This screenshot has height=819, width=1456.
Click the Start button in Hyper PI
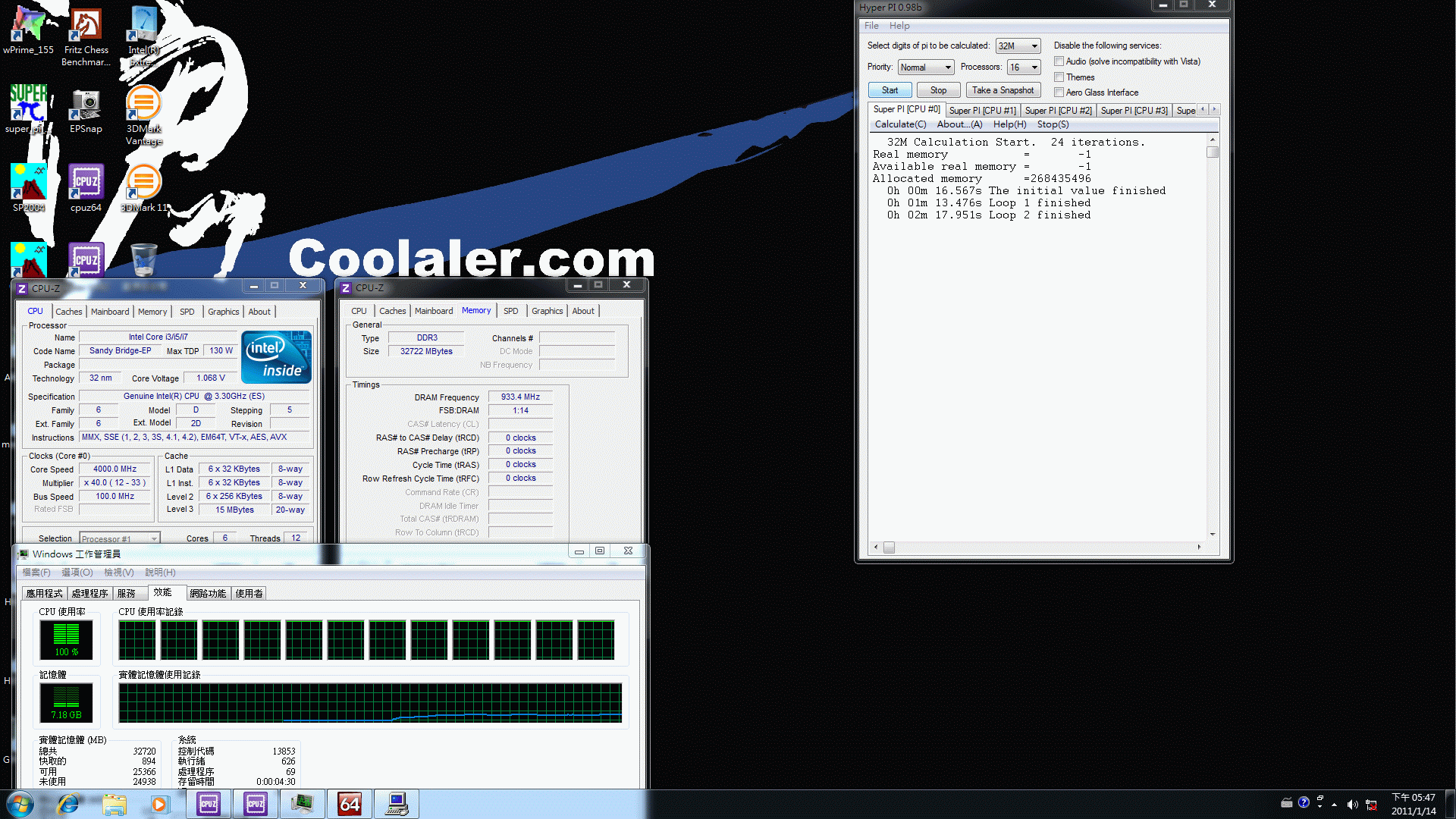(890, 90)
